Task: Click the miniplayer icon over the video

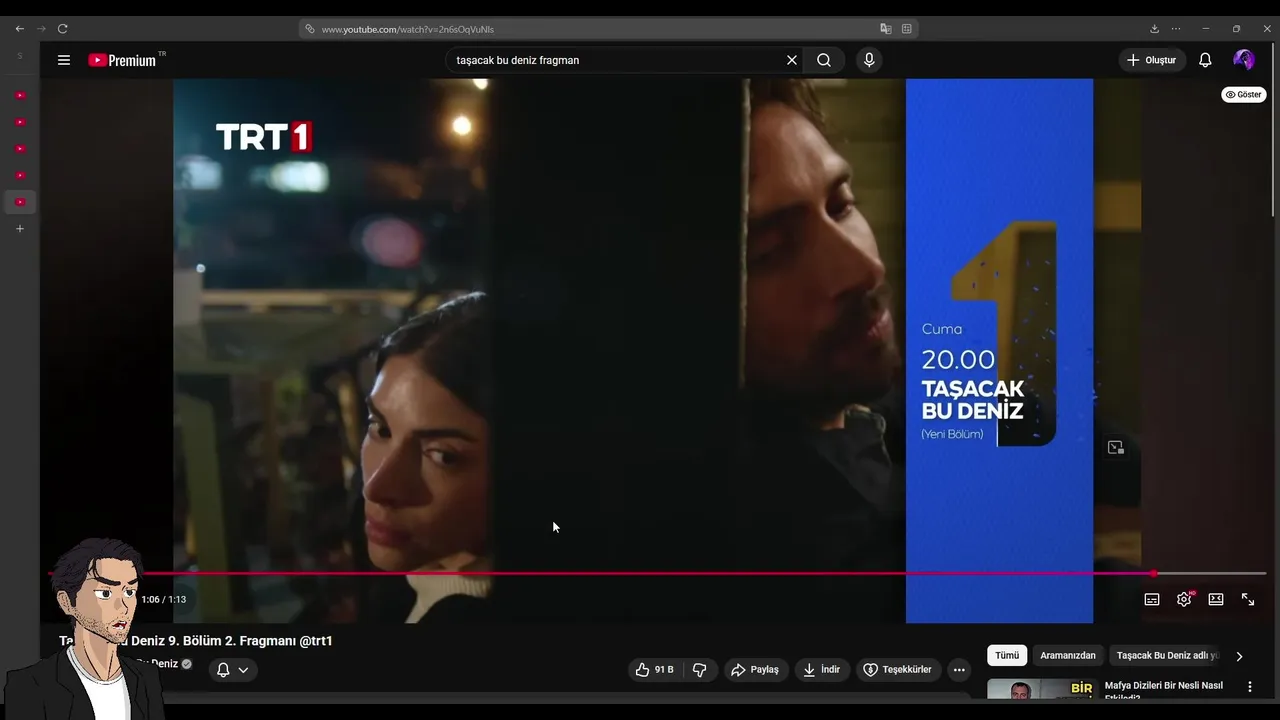Action: click(1116, 448)
